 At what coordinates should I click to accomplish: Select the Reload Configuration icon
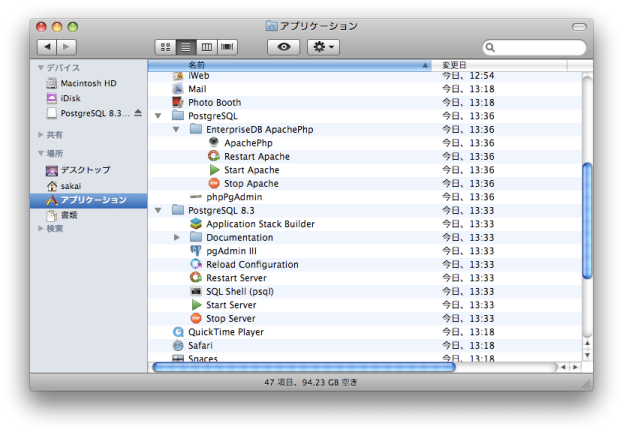click(196, 264)
